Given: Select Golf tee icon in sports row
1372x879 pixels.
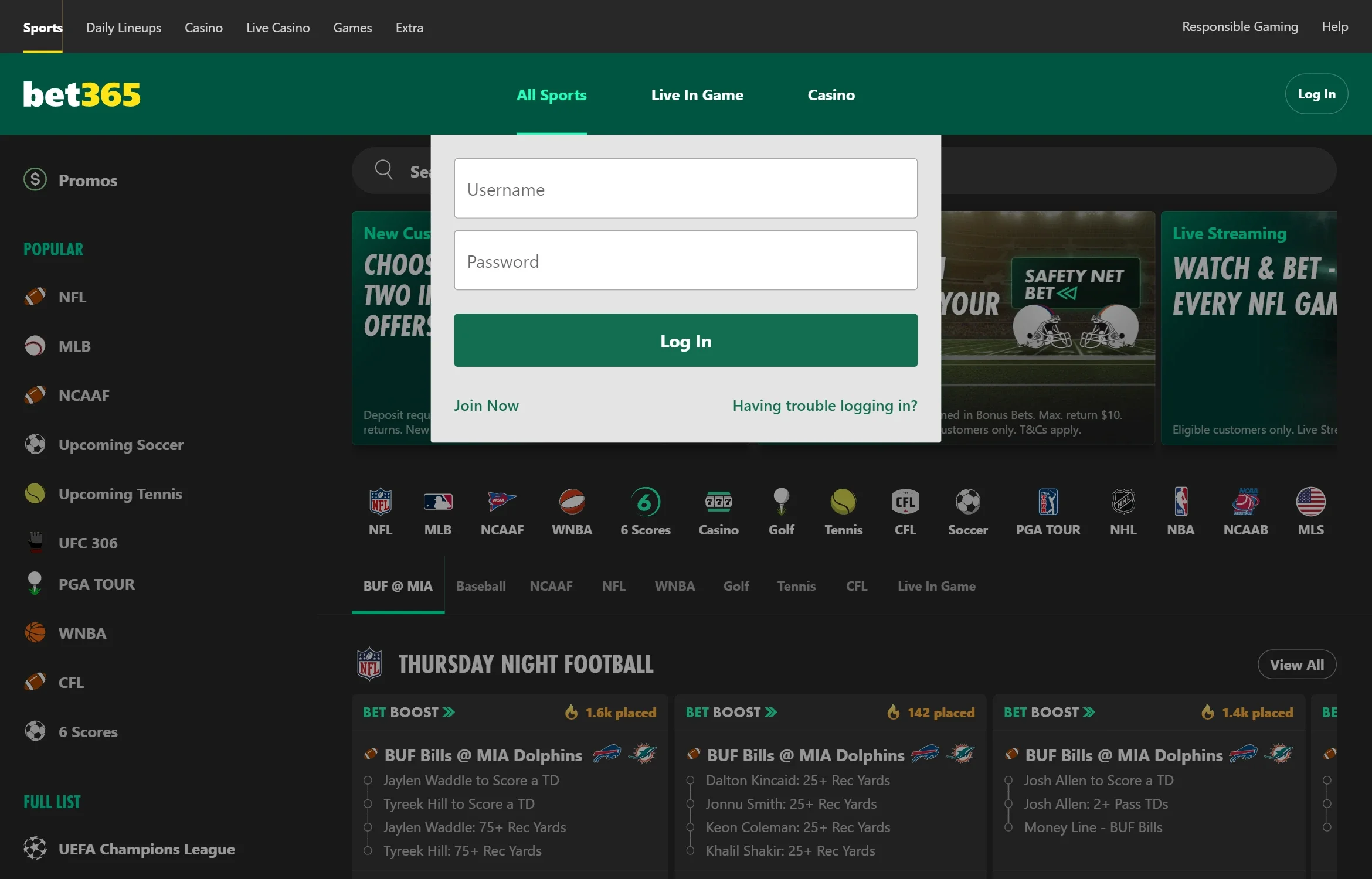Looking at the screenshot, I should click(781, 502).
